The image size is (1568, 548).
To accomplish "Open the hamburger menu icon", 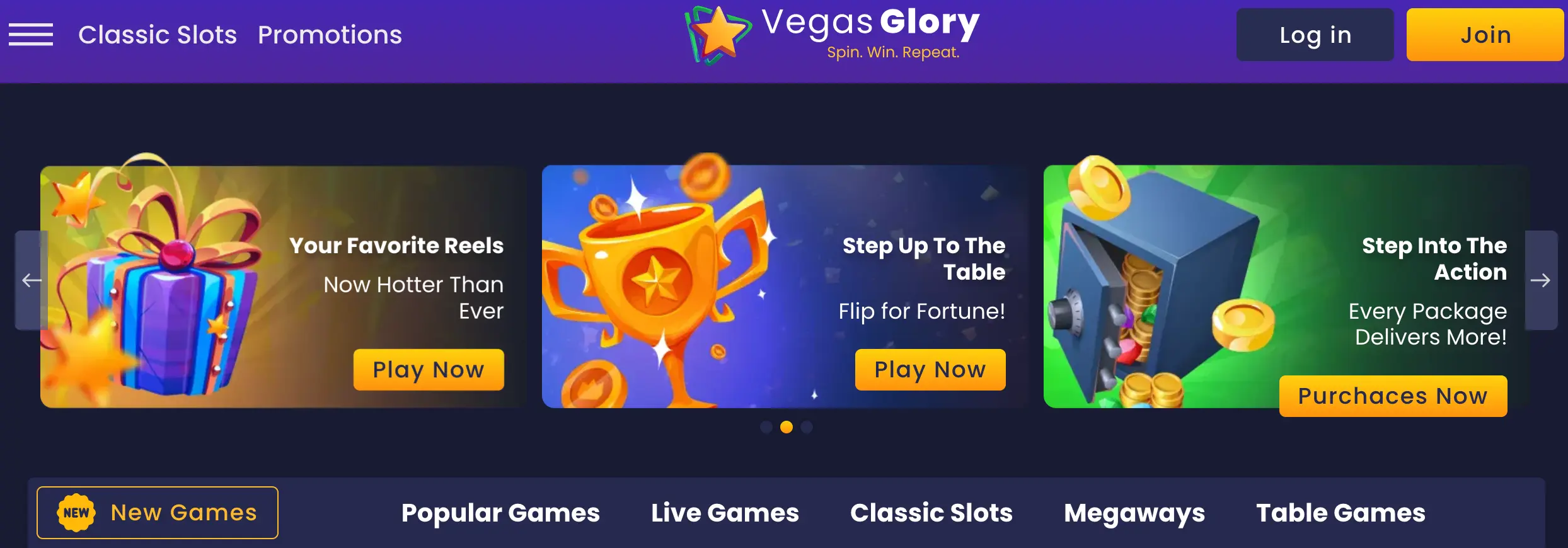I will pyautogui.click(x=31, y=35).
